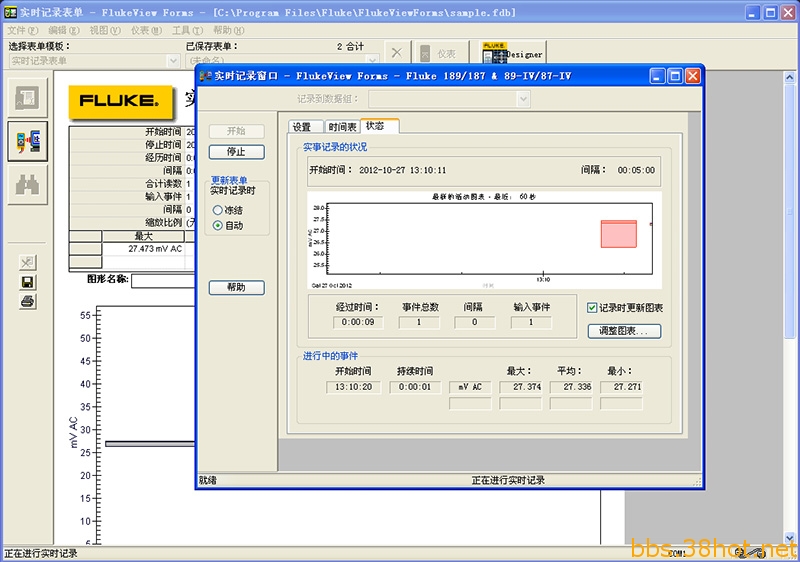
Task: Open the 选择表单模板 dropdown
Action: (x=173, y=61)
